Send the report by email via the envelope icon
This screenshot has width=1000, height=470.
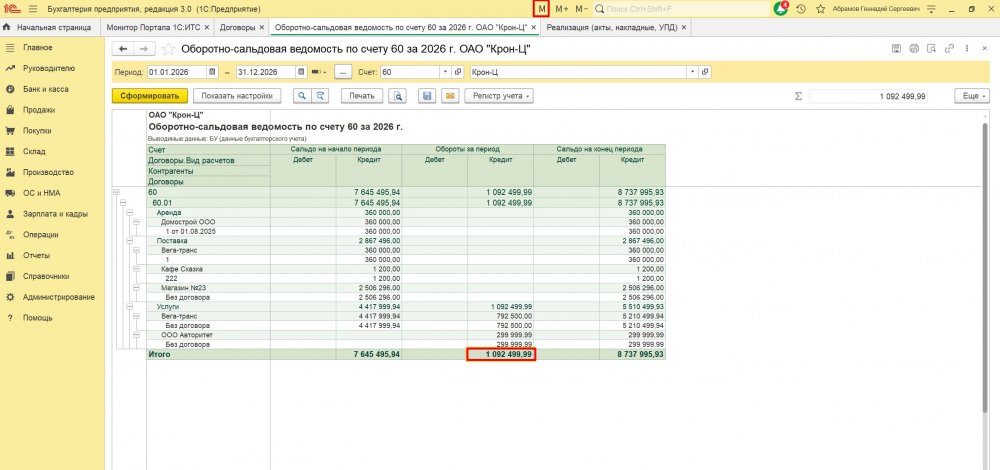click(x=450, y=96)
